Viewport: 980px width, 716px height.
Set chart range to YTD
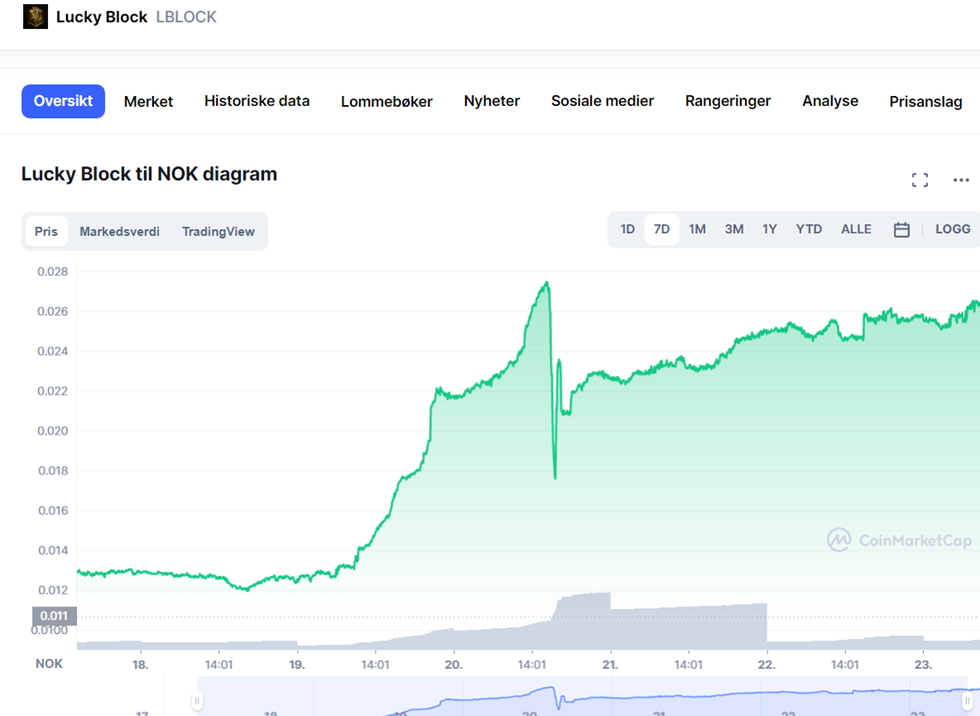pos(809,229)
